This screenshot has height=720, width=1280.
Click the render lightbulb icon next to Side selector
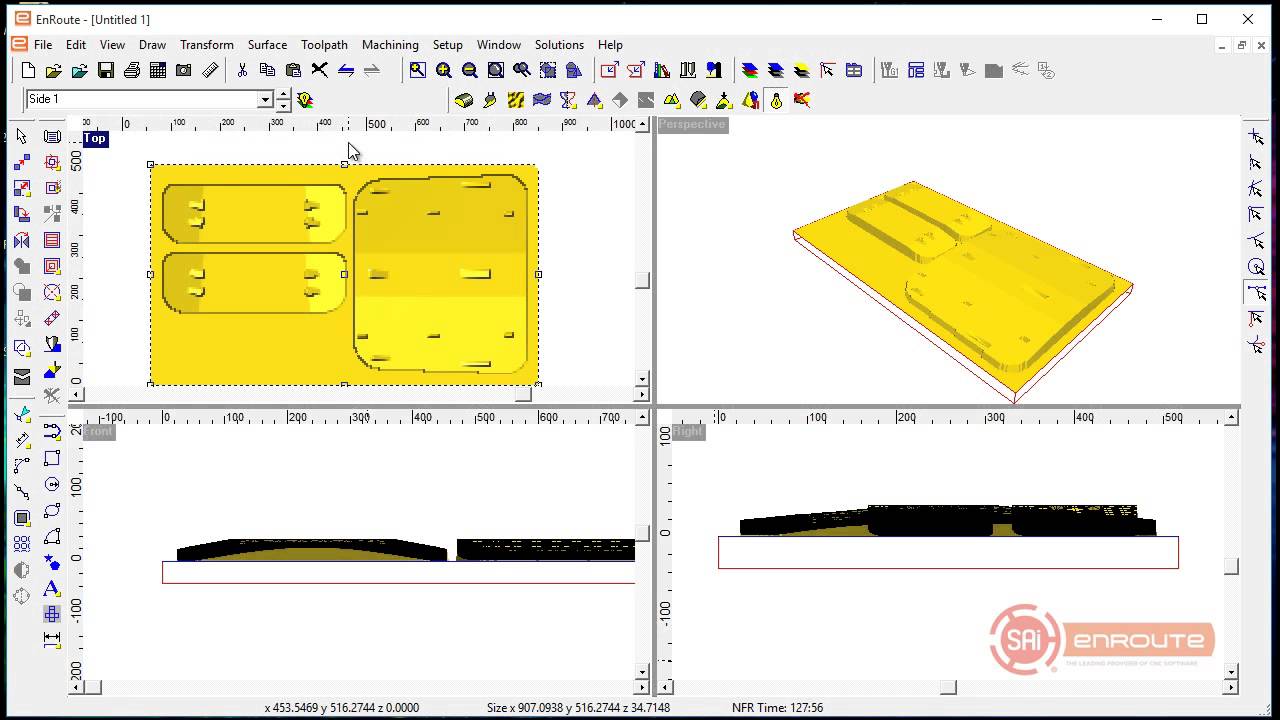pyautogui.click(x=305, y=100)
